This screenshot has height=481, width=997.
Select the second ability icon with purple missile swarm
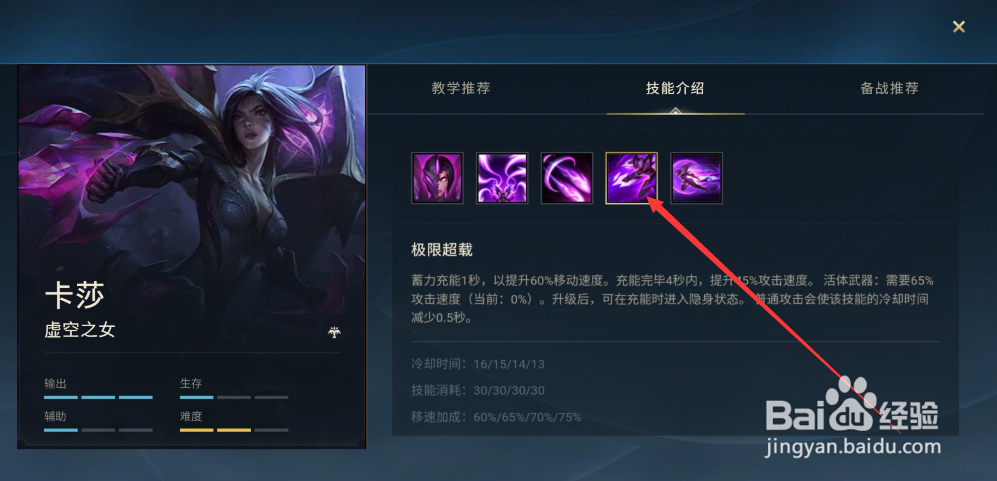coord(502,178)
